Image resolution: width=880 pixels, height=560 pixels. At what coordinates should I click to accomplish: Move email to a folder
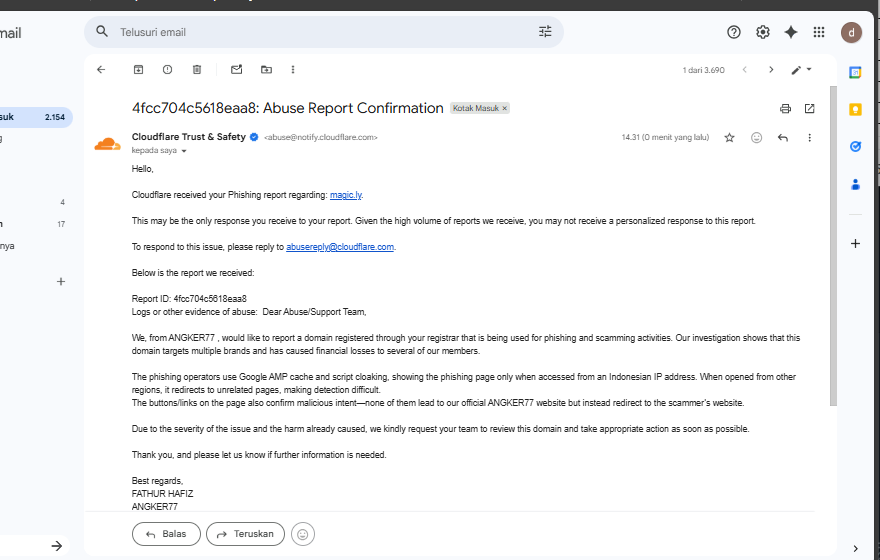[x=267, y=70]
